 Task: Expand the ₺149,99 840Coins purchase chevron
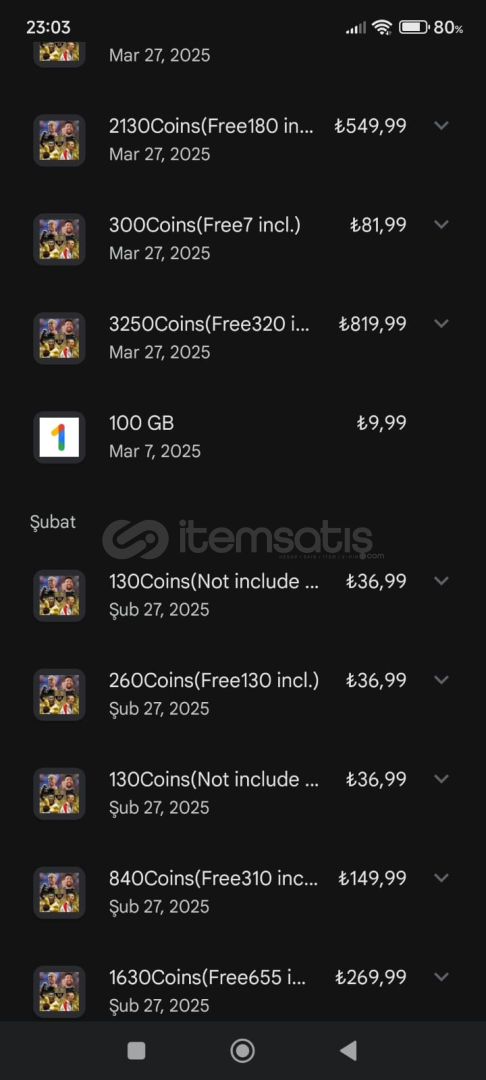coord(442,878)
